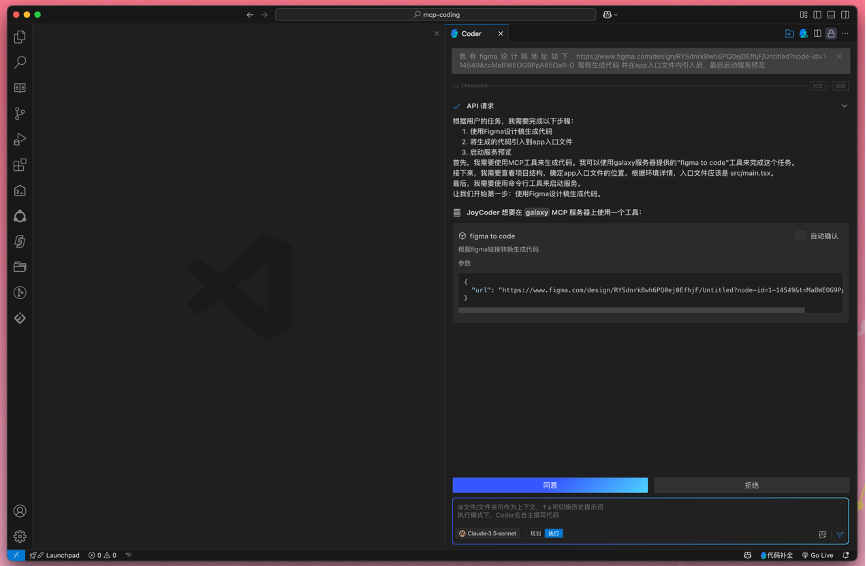Open the circled branch icon in activity bar
The image size is (866, 566).
pyautogui.click(x=20, y=293)
